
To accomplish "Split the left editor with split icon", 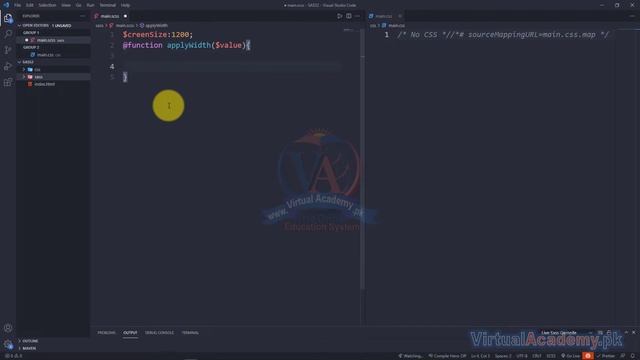I will (349, 16).
